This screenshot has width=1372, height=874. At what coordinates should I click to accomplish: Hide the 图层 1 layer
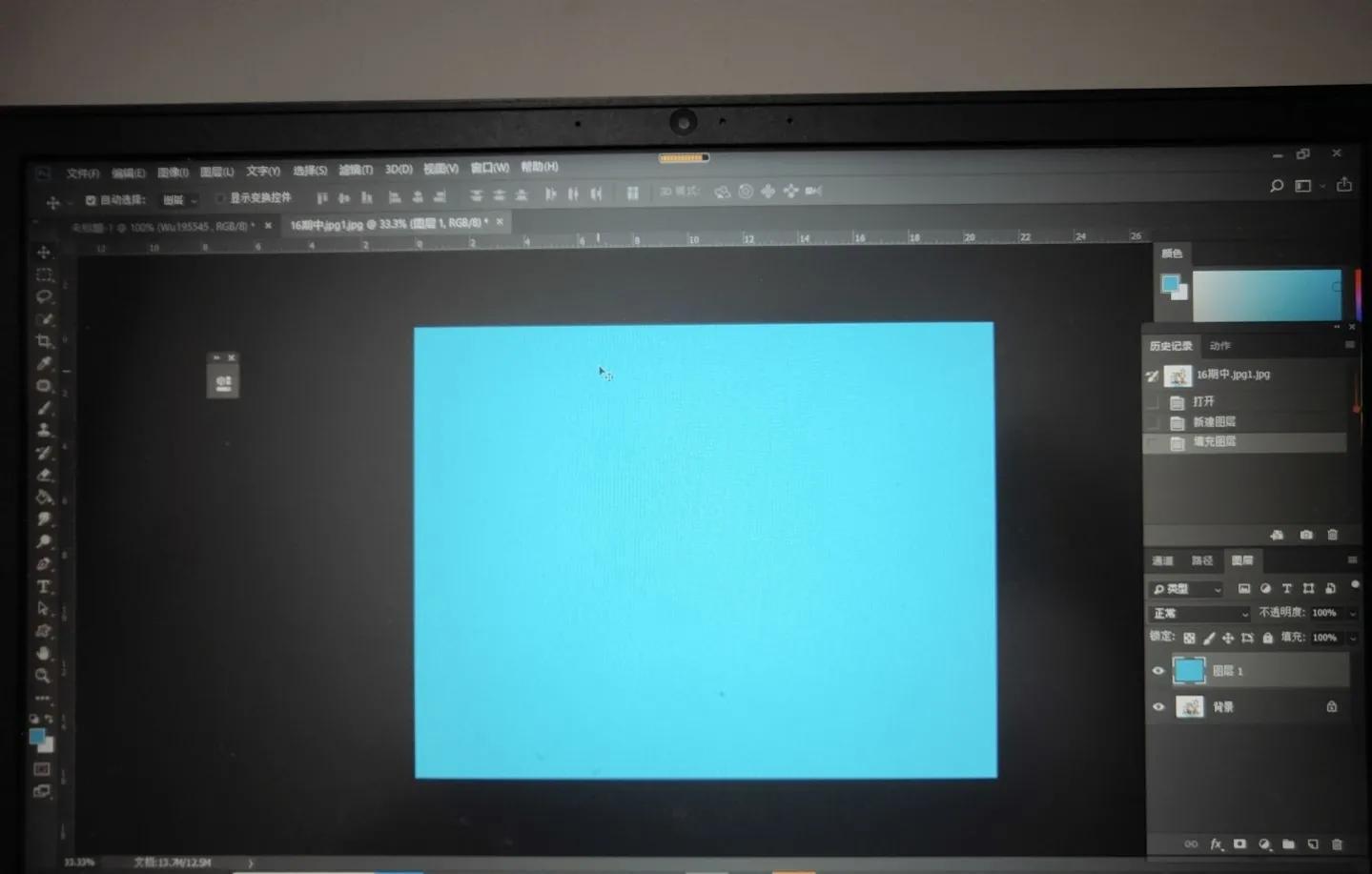click(1158, 671)
